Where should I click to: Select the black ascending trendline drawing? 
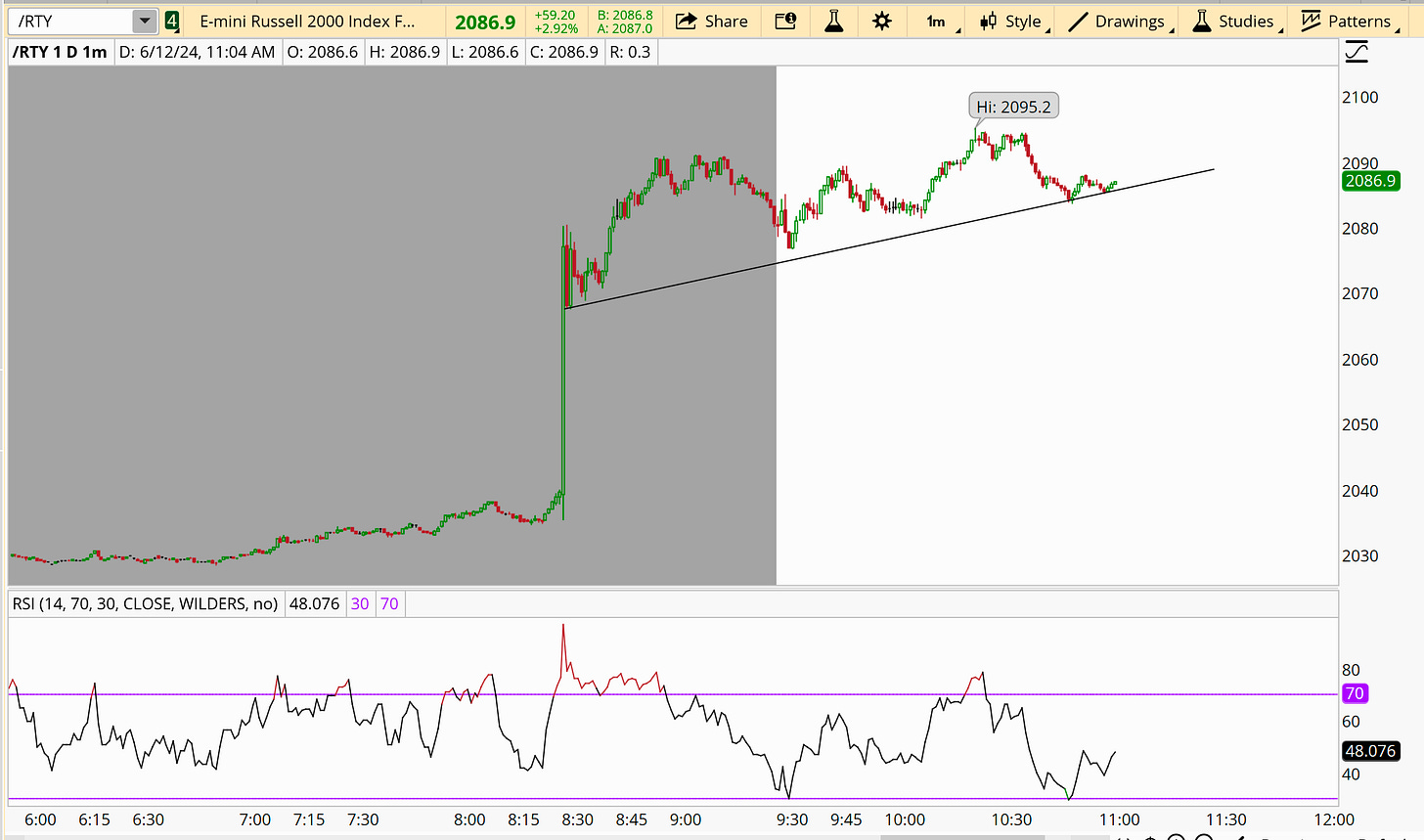(x=890, y=240)
